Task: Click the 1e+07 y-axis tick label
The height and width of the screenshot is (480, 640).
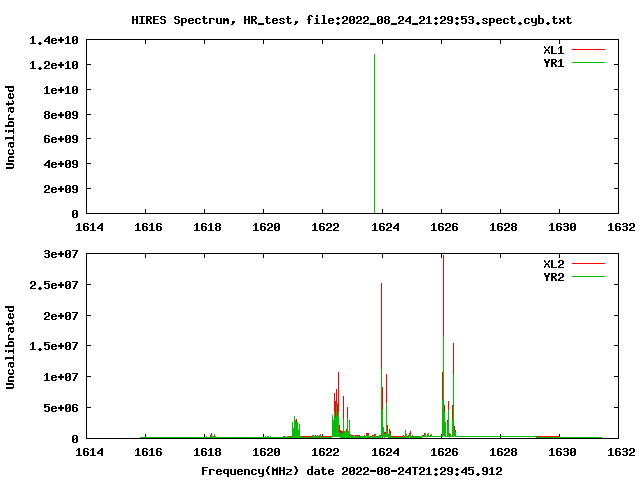Action: click(61, 377)
